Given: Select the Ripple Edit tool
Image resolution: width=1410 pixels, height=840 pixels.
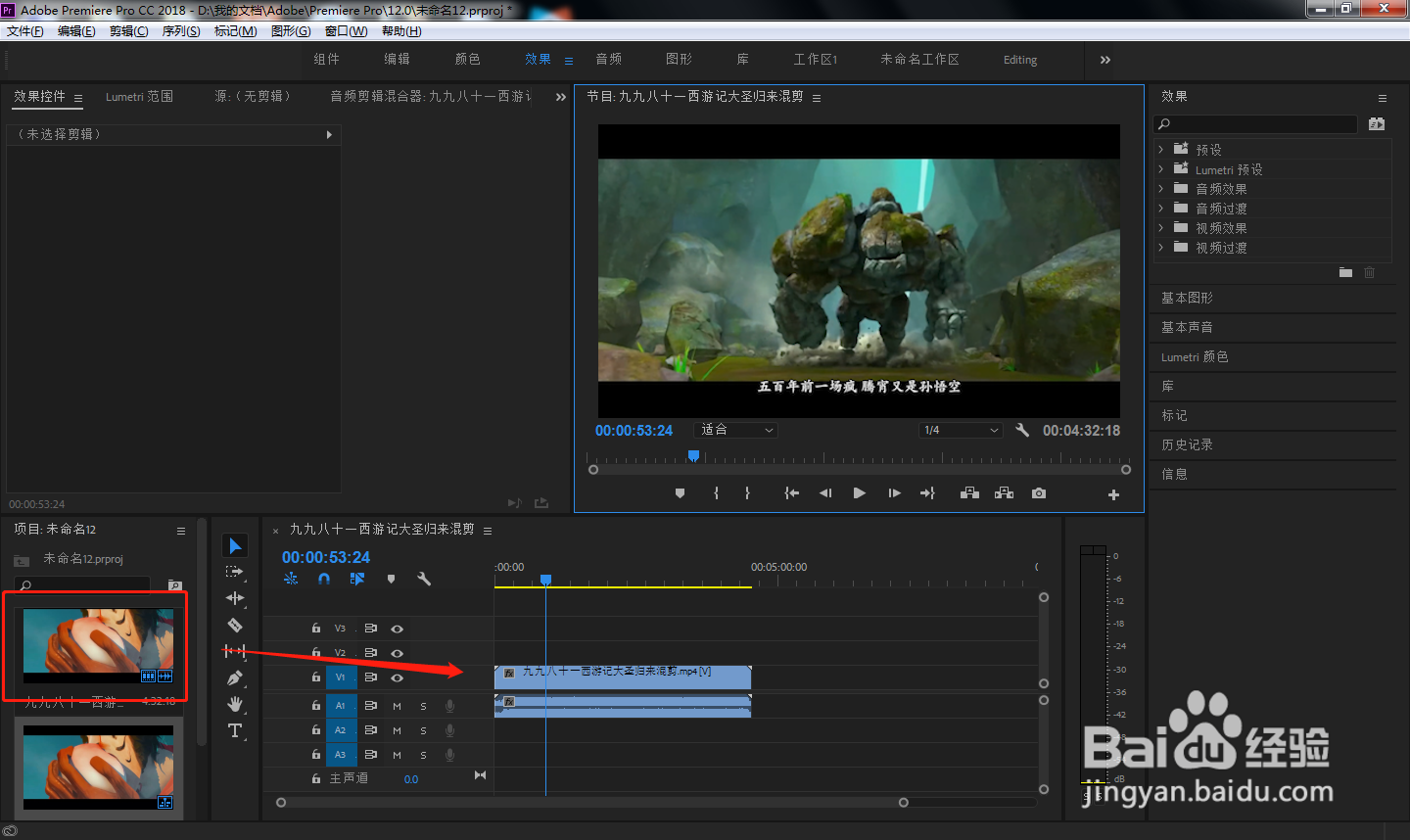Looking at the screenshot, I should point(234,598).
